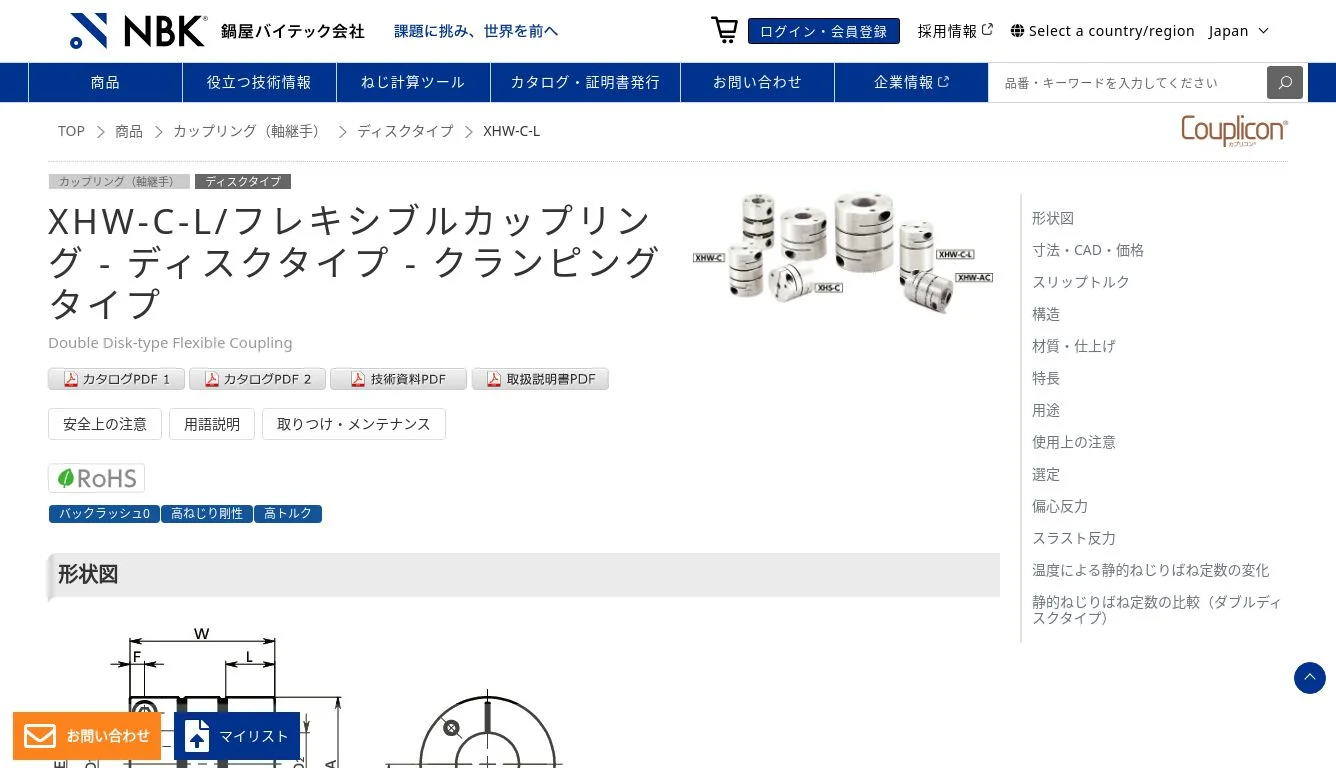This screenshot has height=768, width=1336.
Task: Click 課題に挑み、世界を前へ slogan
Action: pyautogui.click(x=476, y=31)
